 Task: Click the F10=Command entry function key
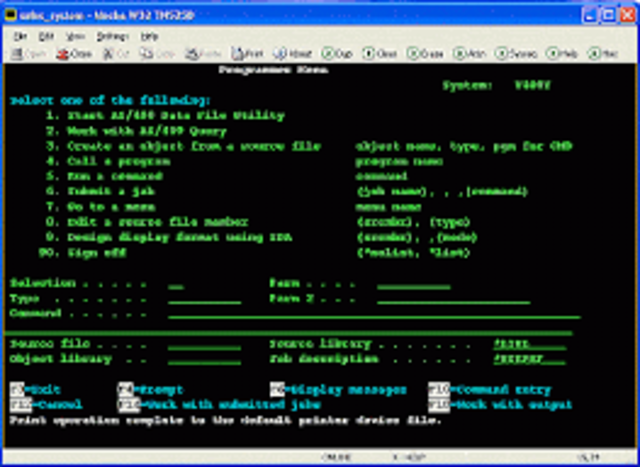[x=489, y=390]
